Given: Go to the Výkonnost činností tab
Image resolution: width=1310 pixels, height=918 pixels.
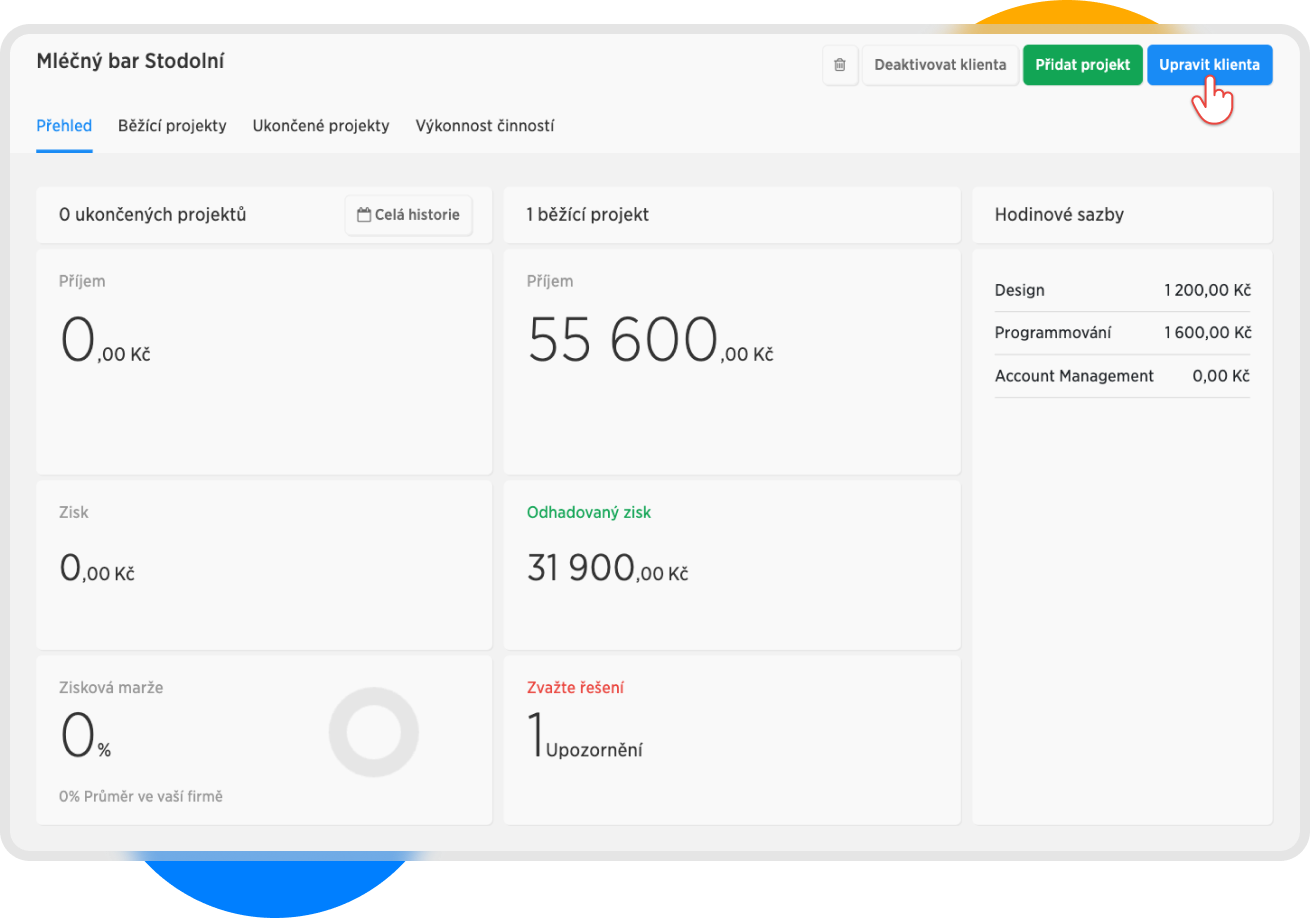Looking at the screenshot, I should click(485, 126).
